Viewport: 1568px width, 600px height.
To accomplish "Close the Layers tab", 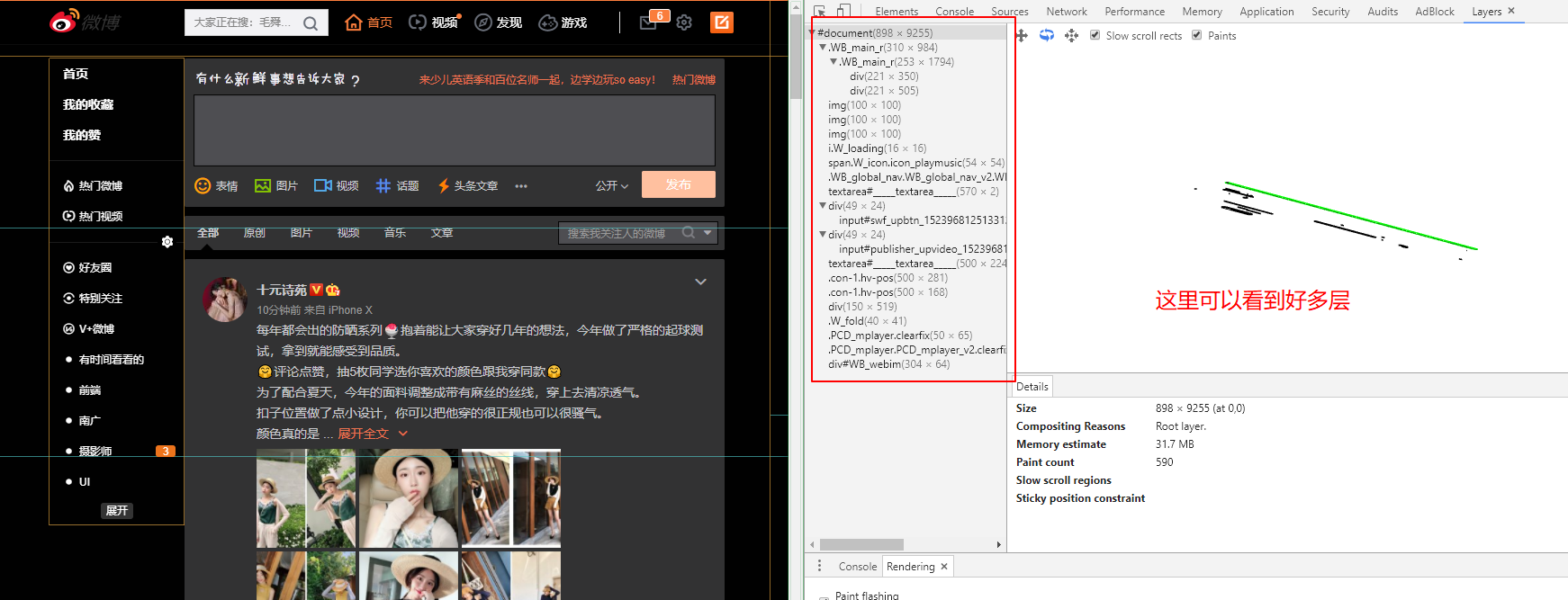I will pyautogui.click(x=1511, y=11).
